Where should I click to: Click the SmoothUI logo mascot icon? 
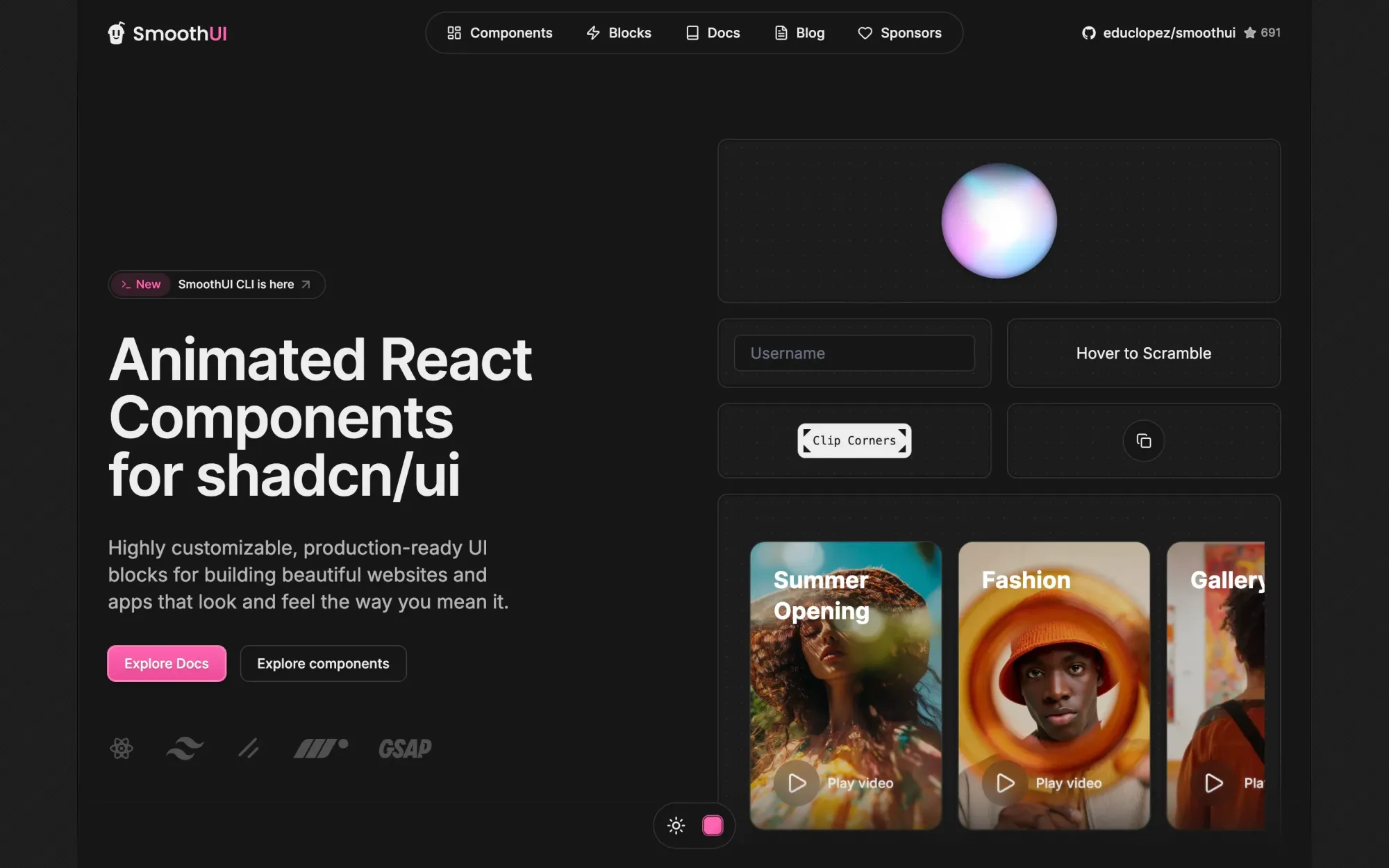click(116, 33)
